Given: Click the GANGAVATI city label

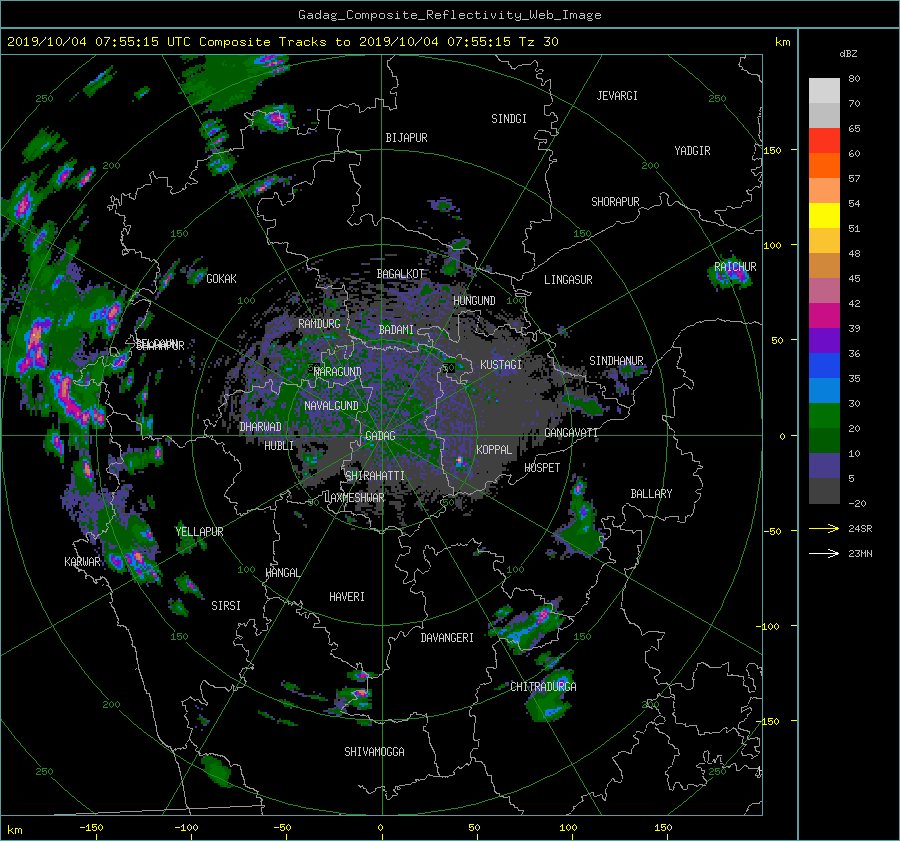Looking at the screenshot, I should 571,433.
